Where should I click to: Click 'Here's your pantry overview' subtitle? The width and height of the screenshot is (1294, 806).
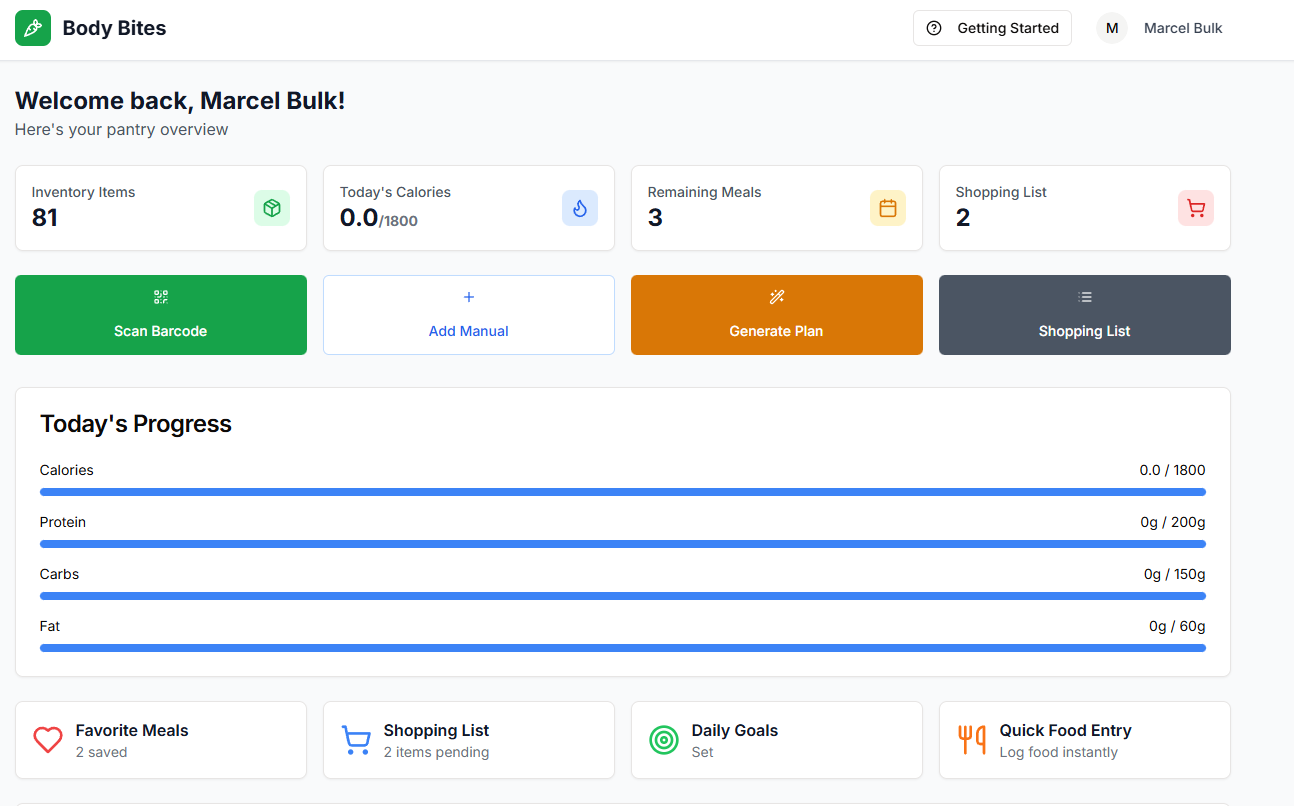pos(121,130)
